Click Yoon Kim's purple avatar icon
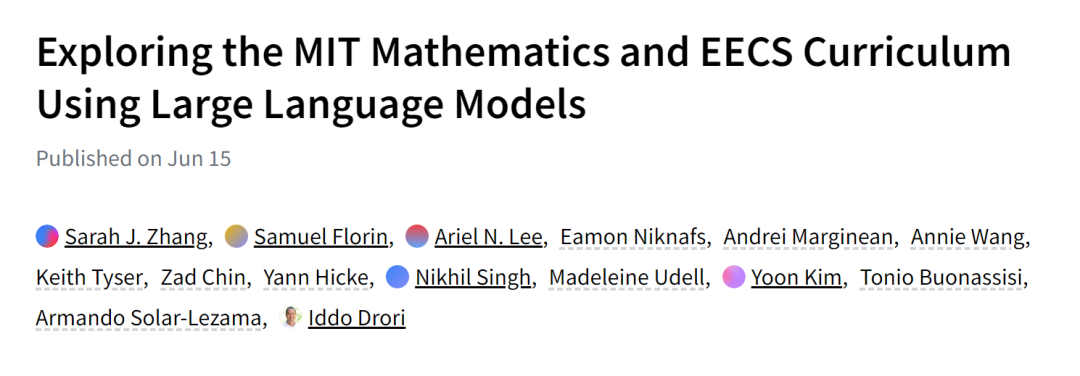Image resolution: width=1080 pixels, height=376 pixels. 734,277
